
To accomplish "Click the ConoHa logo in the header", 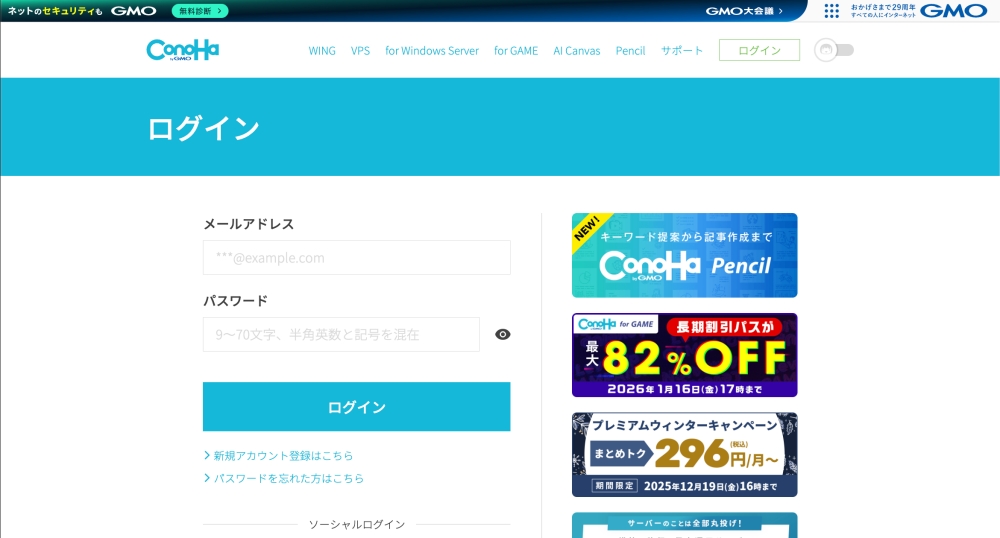I will (x=182, y=50).
